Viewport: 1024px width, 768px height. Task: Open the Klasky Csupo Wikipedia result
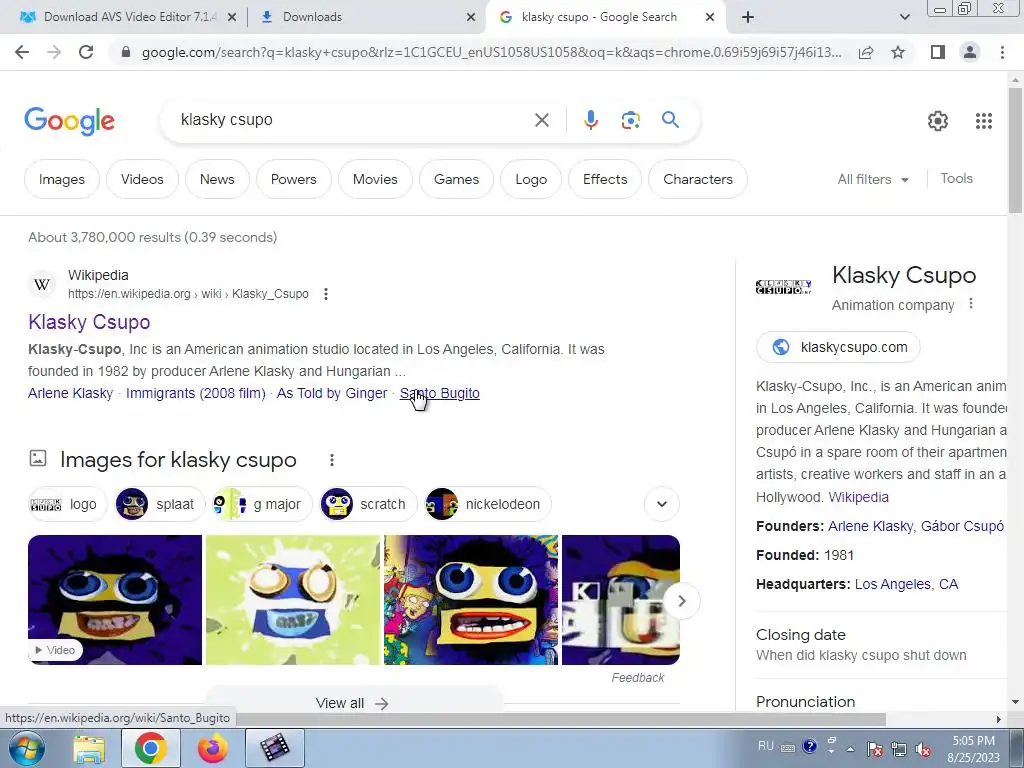pyautogui.click(x=89, y=322)
